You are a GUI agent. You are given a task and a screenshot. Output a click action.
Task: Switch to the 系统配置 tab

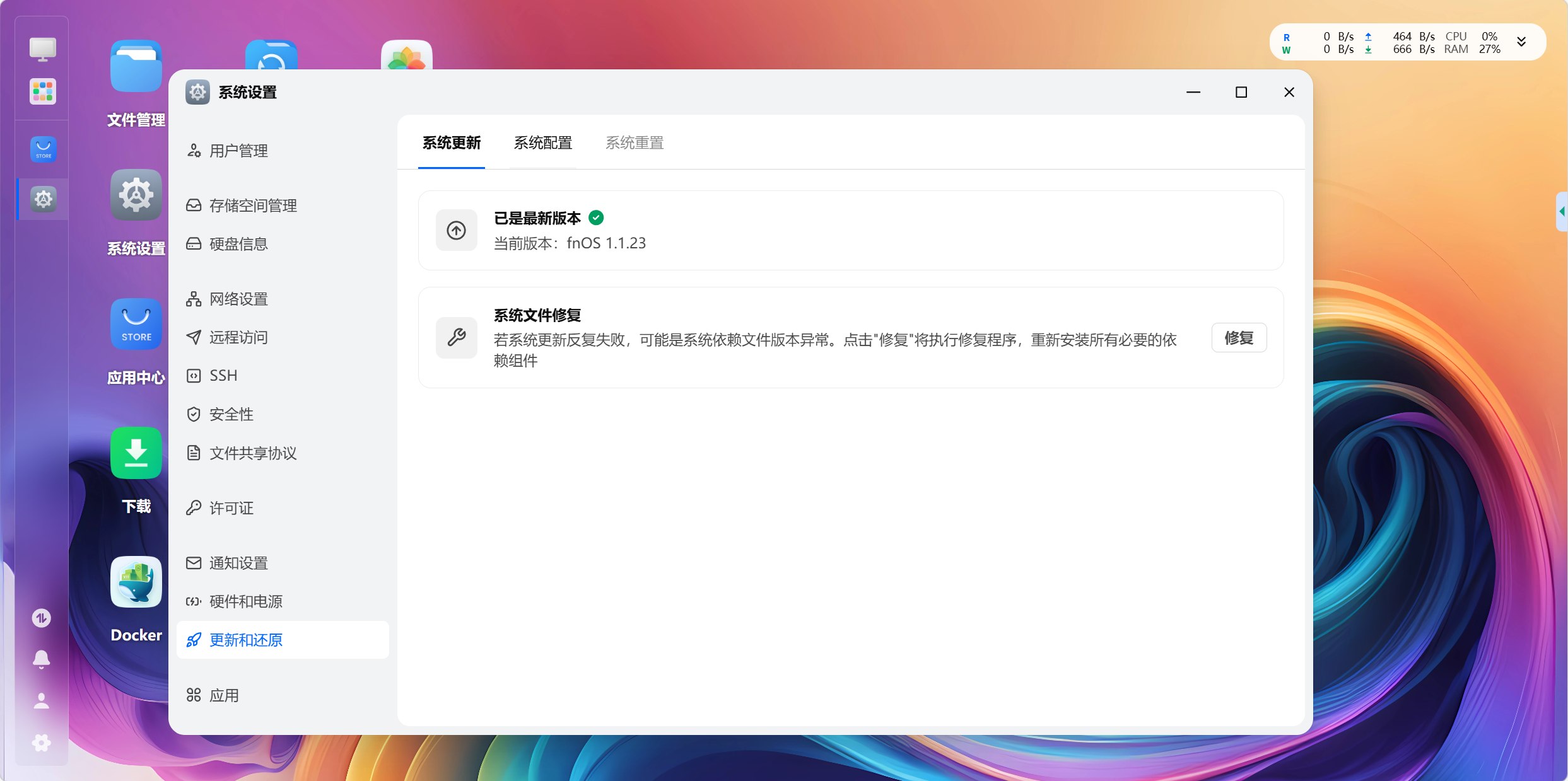point(542,143)
